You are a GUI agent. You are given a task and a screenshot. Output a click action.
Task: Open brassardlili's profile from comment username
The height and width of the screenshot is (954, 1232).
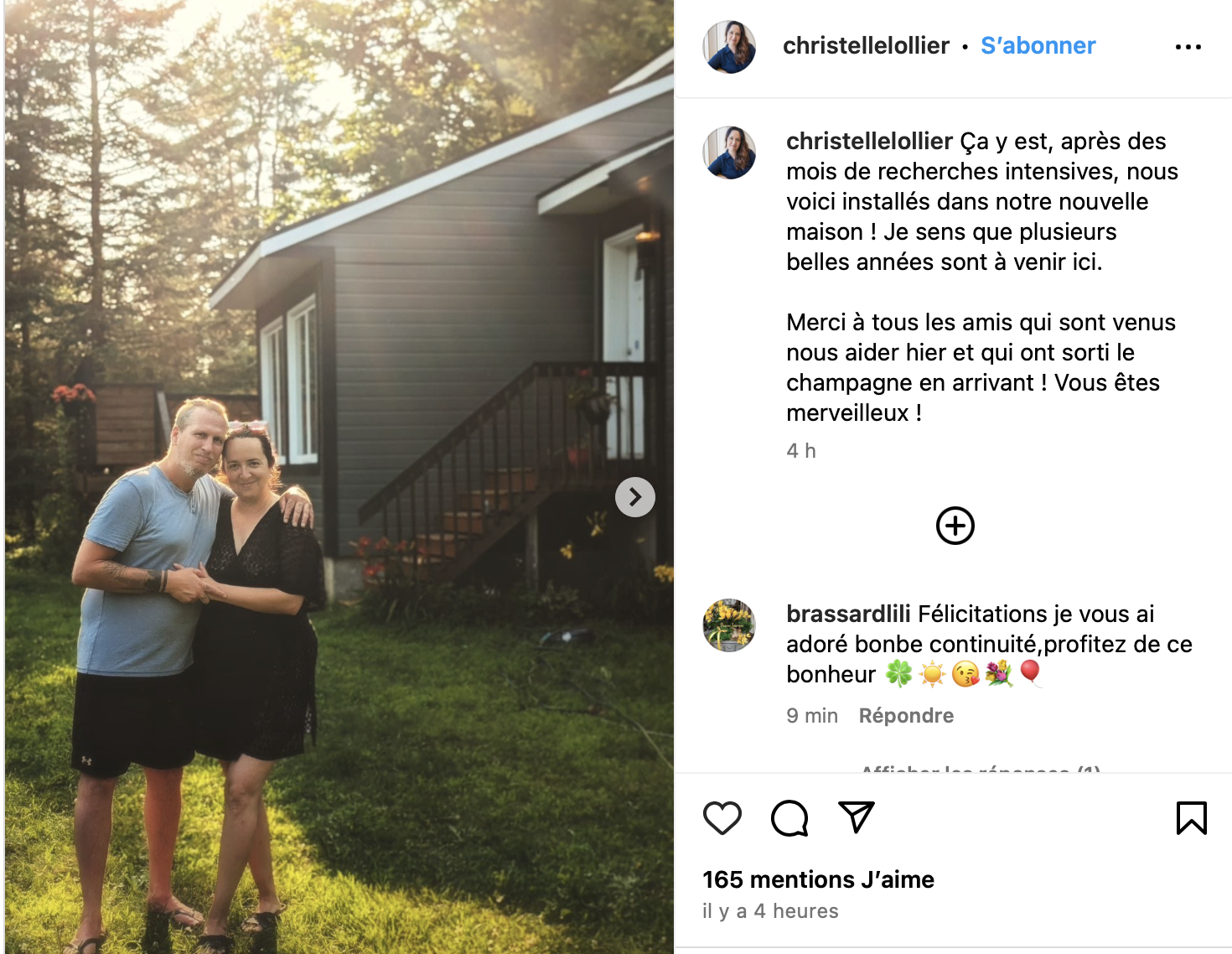pyautogui.click(x=848, y=614)
